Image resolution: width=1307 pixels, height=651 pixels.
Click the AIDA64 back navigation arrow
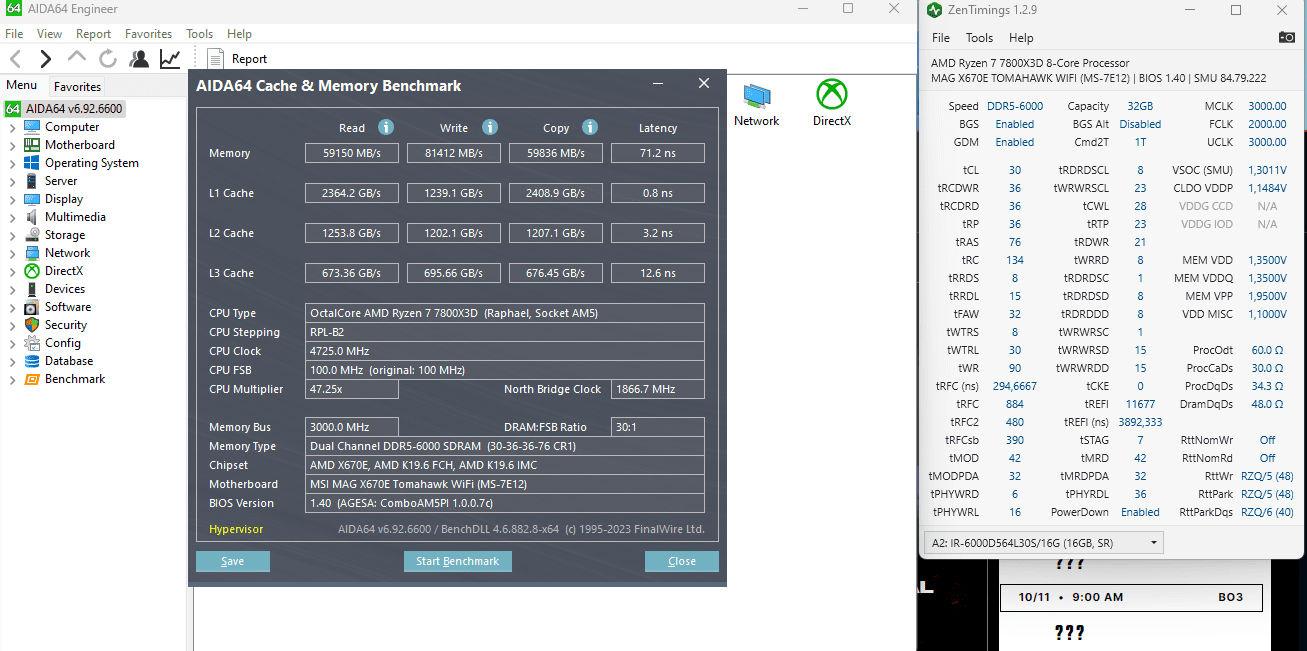point(15,59)
